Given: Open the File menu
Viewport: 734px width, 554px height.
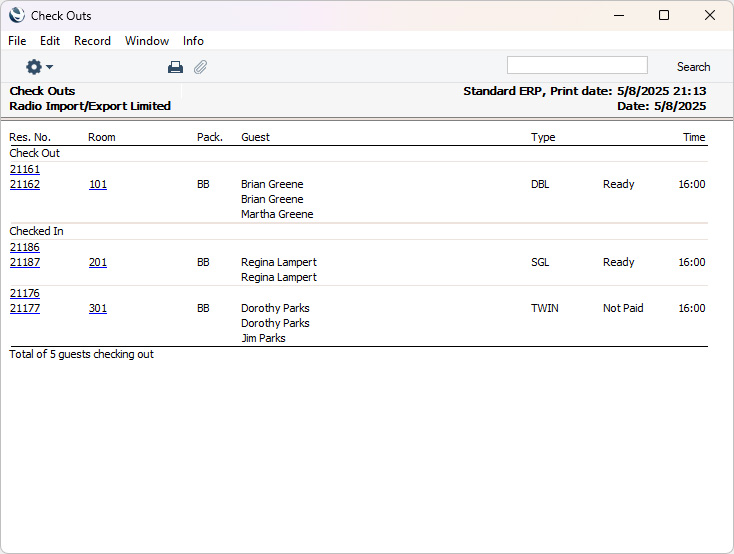Looking at the screenshot, I should pos(17,41).
